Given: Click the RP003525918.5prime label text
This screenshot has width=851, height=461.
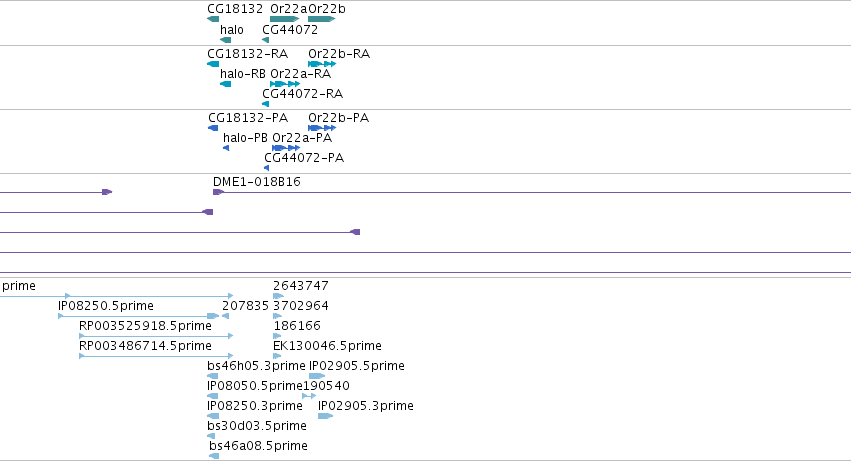Looking at the screenshot, I should point(145,326).
